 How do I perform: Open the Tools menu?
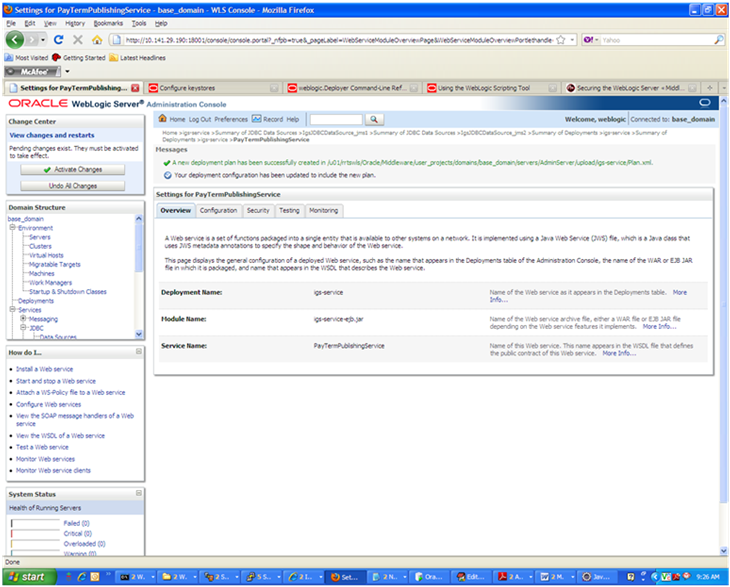[139, 23]
